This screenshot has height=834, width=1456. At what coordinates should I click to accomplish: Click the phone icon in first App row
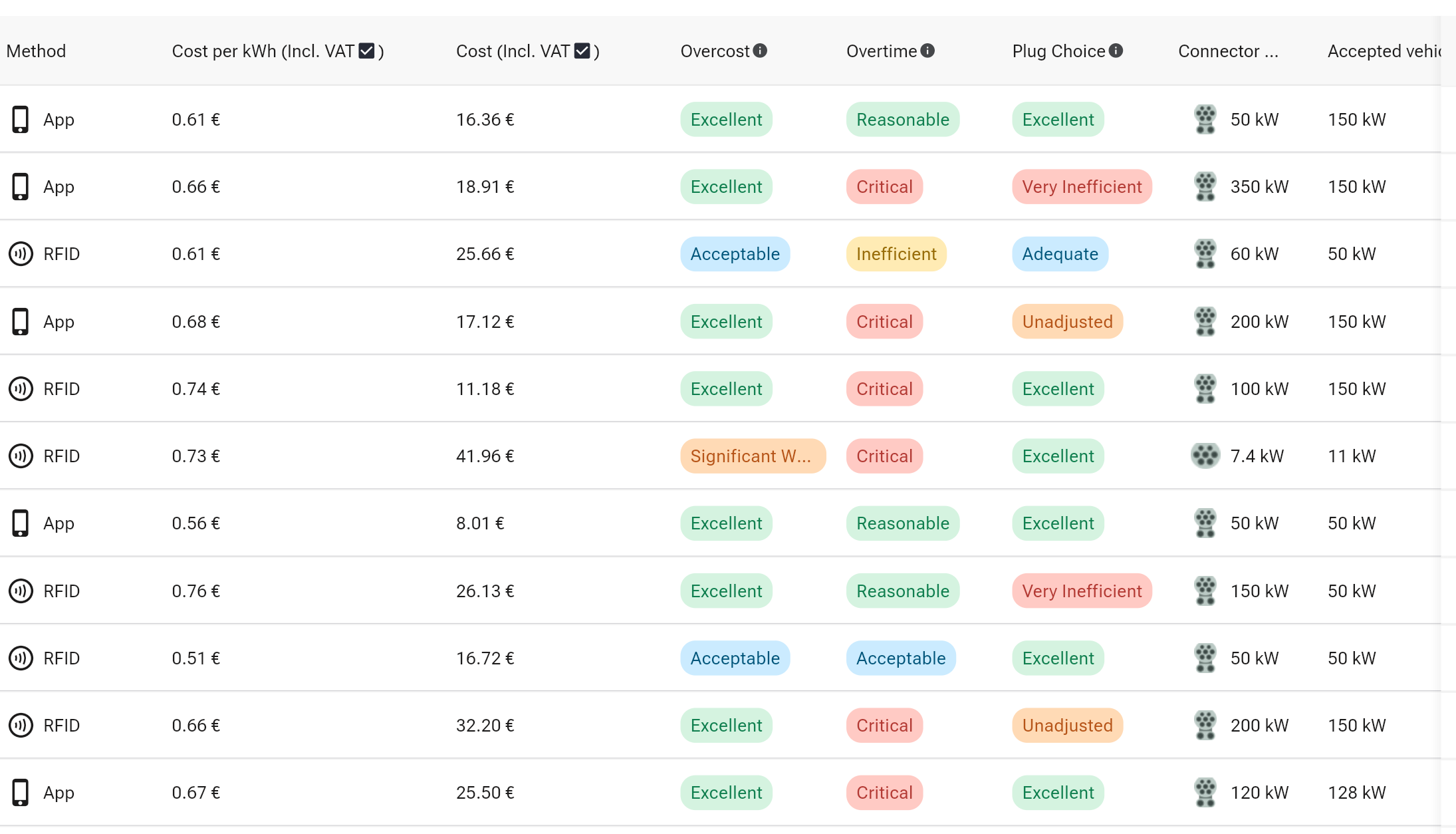[21, 120]
